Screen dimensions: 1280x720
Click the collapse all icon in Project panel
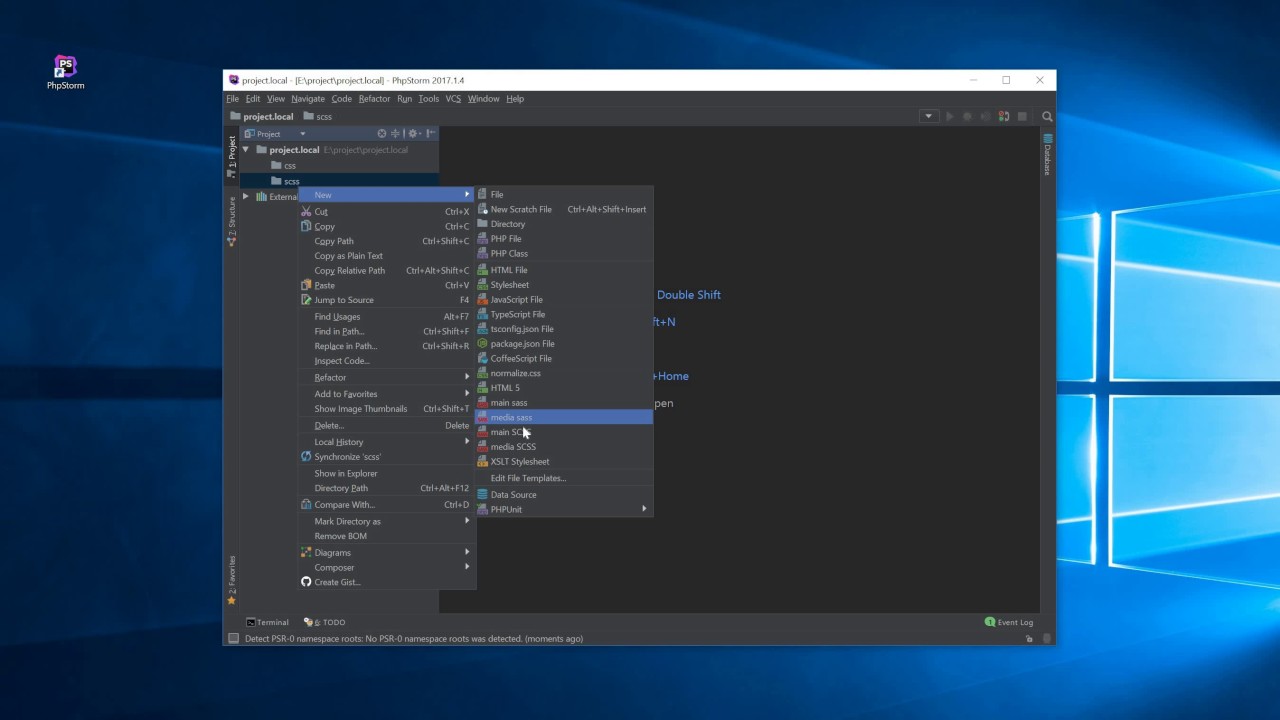pos(395,133)
